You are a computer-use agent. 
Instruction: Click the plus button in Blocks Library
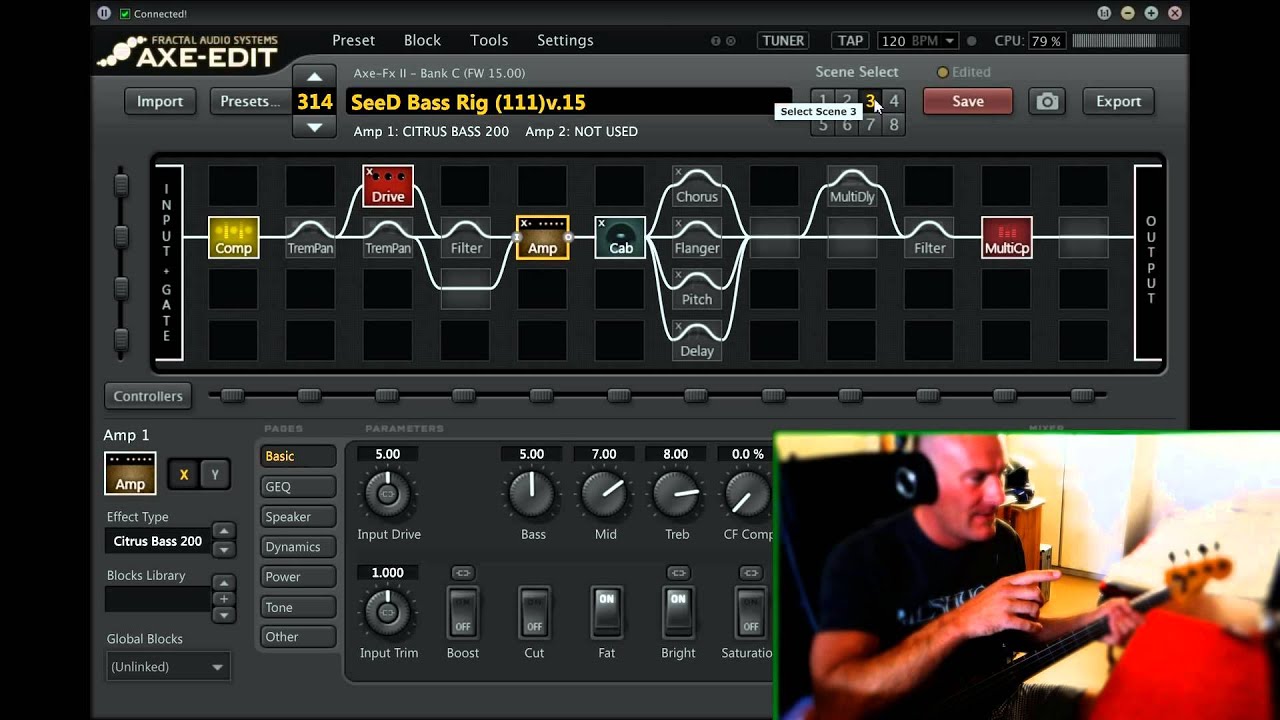tap(224, 599)
